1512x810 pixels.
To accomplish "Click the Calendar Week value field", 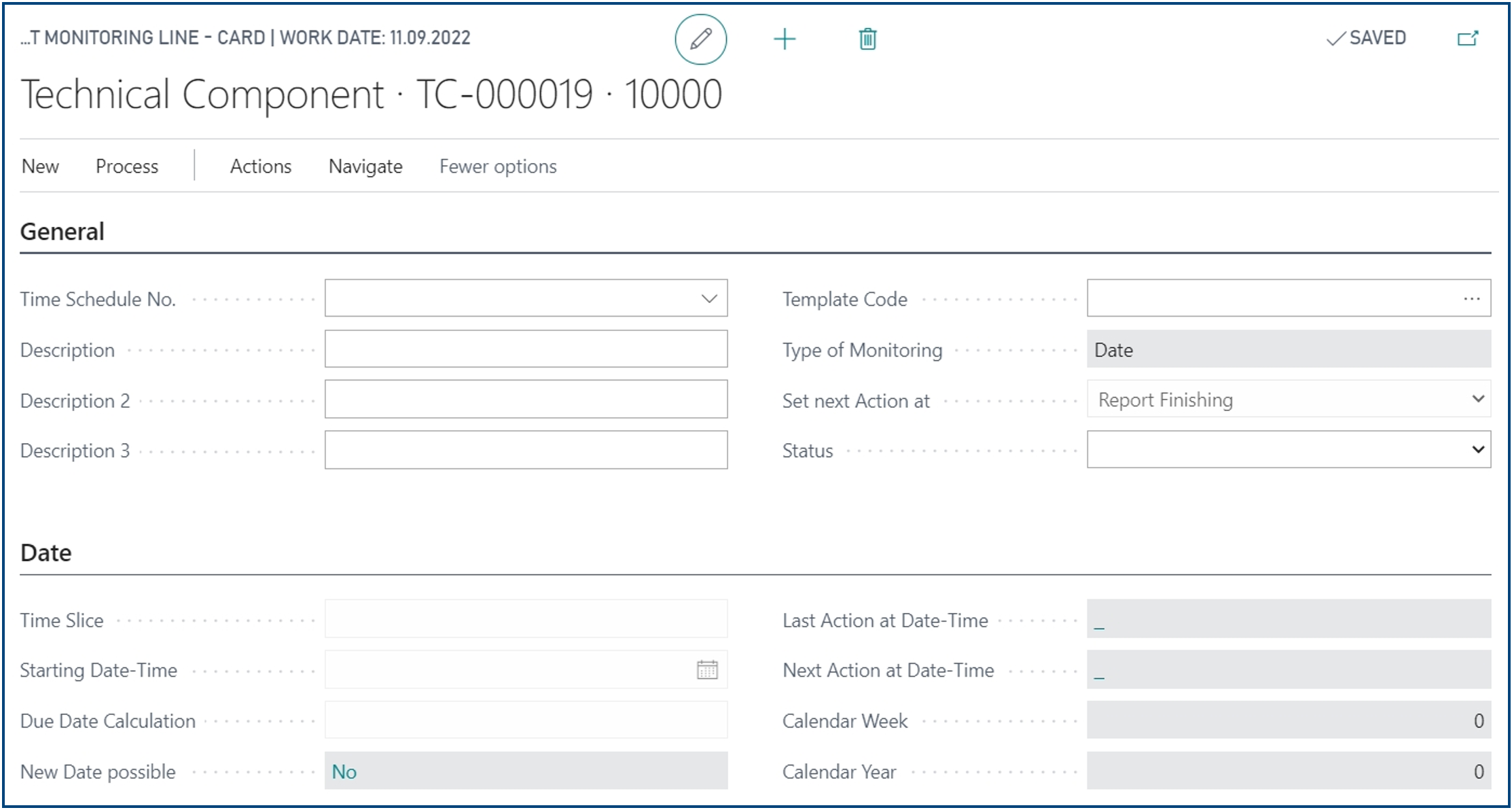I will pos(1289,720).
